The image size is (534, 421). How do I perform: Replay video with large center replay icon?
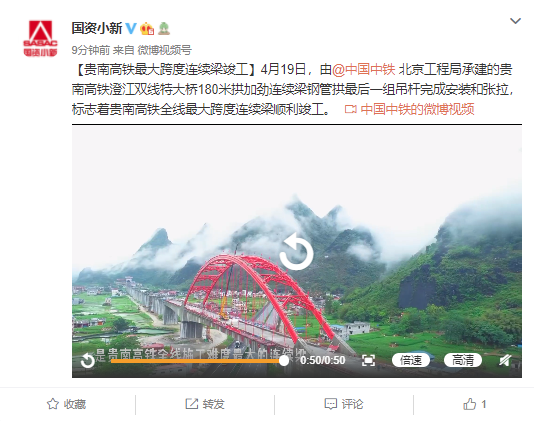[296, 252]
